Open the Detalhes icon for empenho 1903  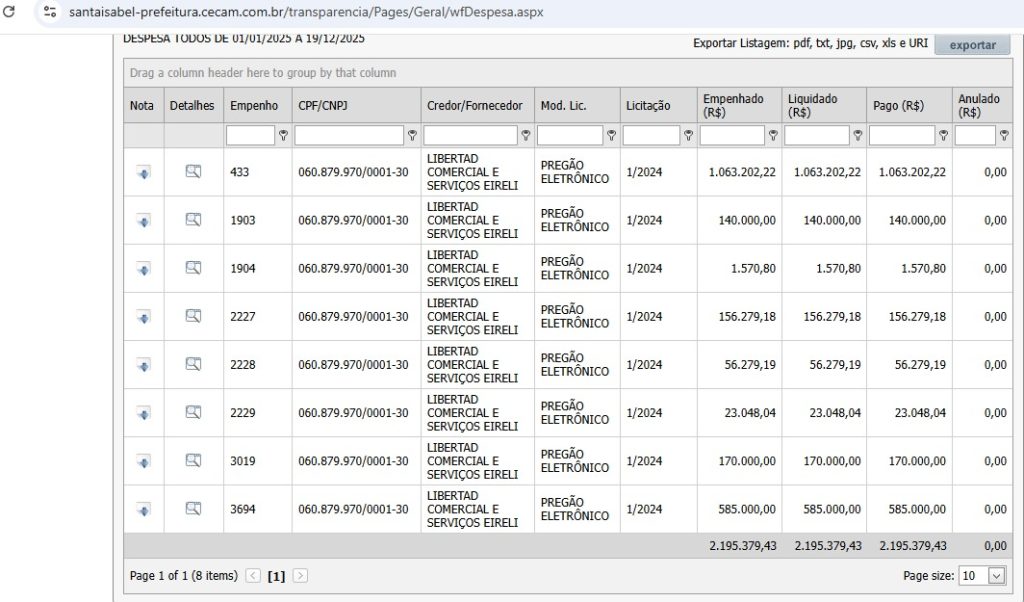click(x=193, y=220)
